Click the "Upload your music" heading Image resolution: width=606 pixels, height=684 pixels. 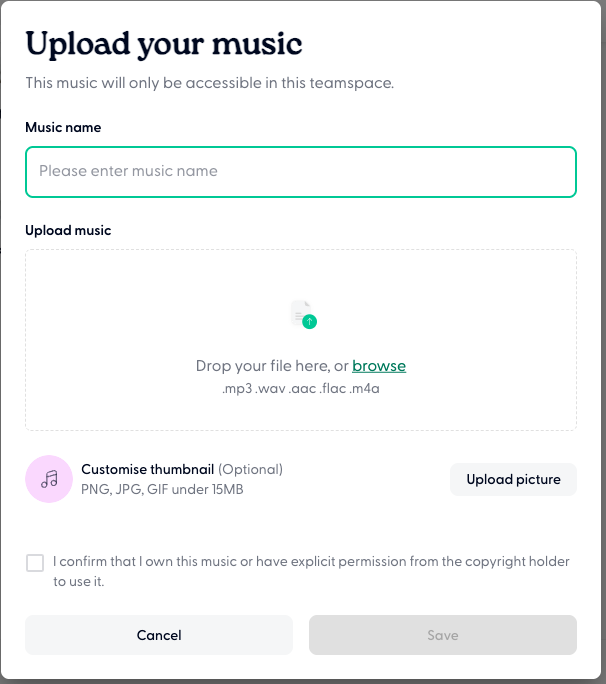point(164,44)
